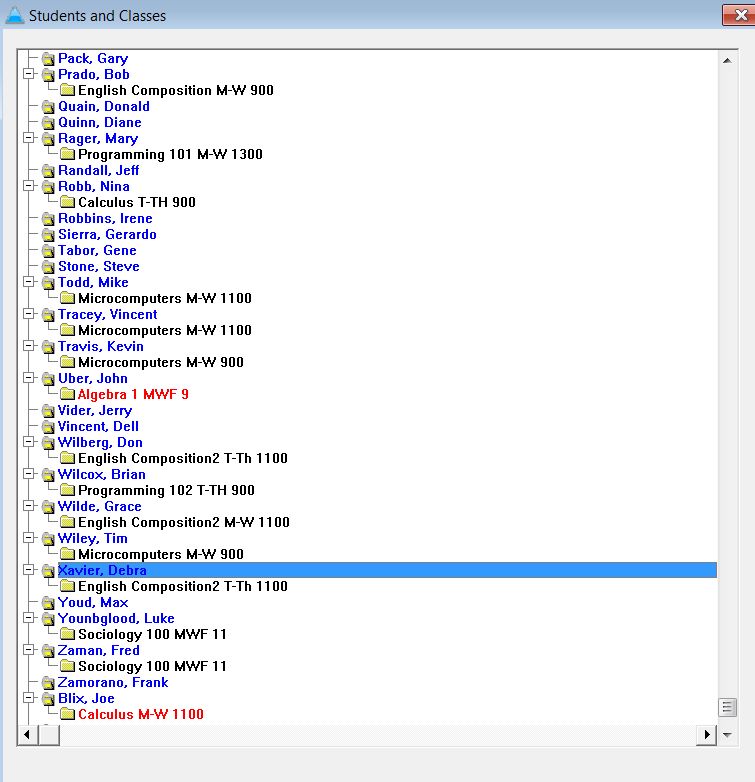Collapse the Xavier, Debra node
This screenshot has width=755, height=782.
pos(29,571)
